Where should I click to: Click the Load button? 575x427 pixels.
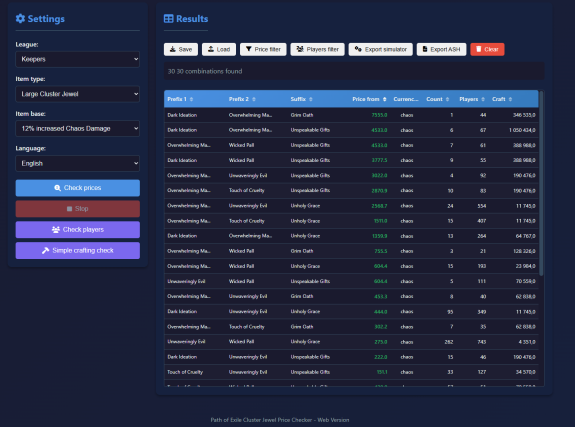[x=219, y=49]
